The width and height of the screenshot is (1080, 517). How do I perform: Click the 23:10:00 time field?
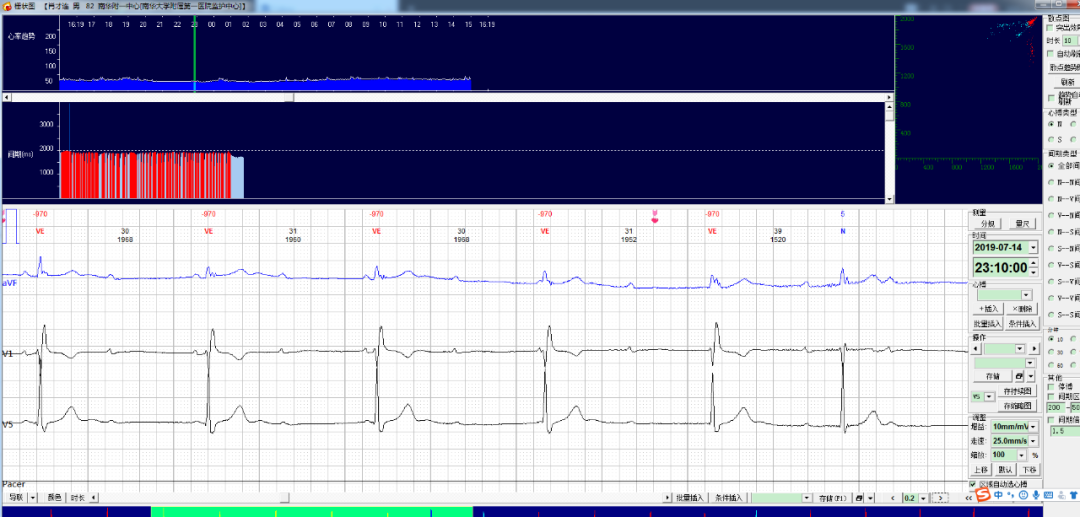[x=1001, y=267]
